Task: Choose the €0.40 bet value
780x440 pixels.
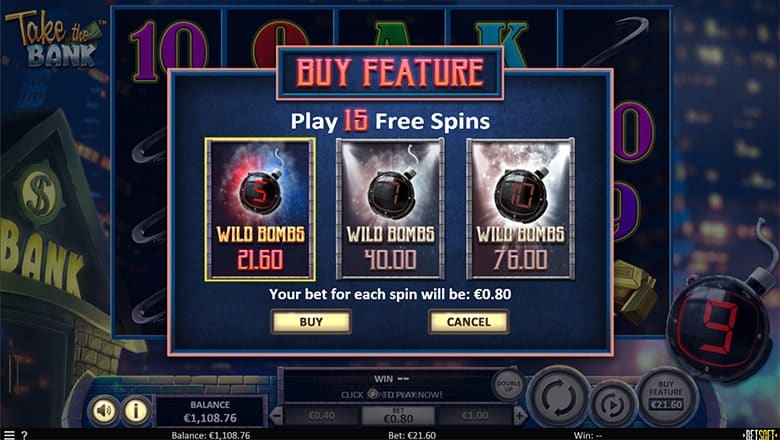Action: tap(322, 416)
